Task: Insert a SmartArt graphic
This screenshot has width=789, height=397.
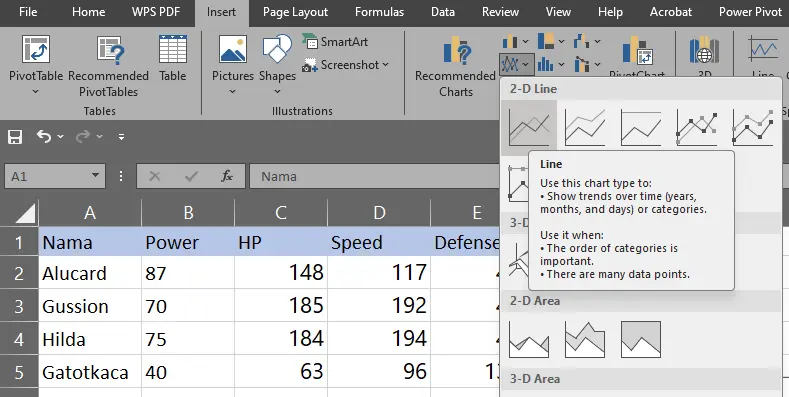Action: point(335,42)
